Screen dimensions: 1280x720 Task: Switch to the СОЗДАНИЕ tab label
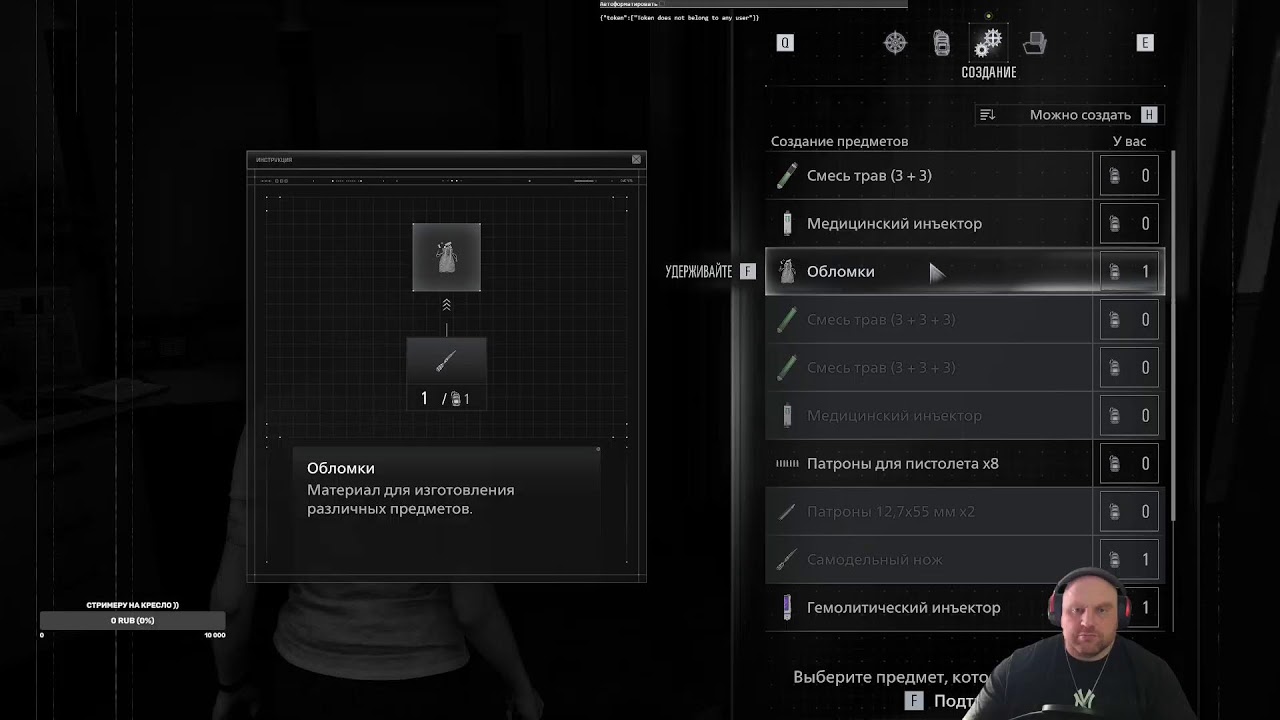[989, 72]
